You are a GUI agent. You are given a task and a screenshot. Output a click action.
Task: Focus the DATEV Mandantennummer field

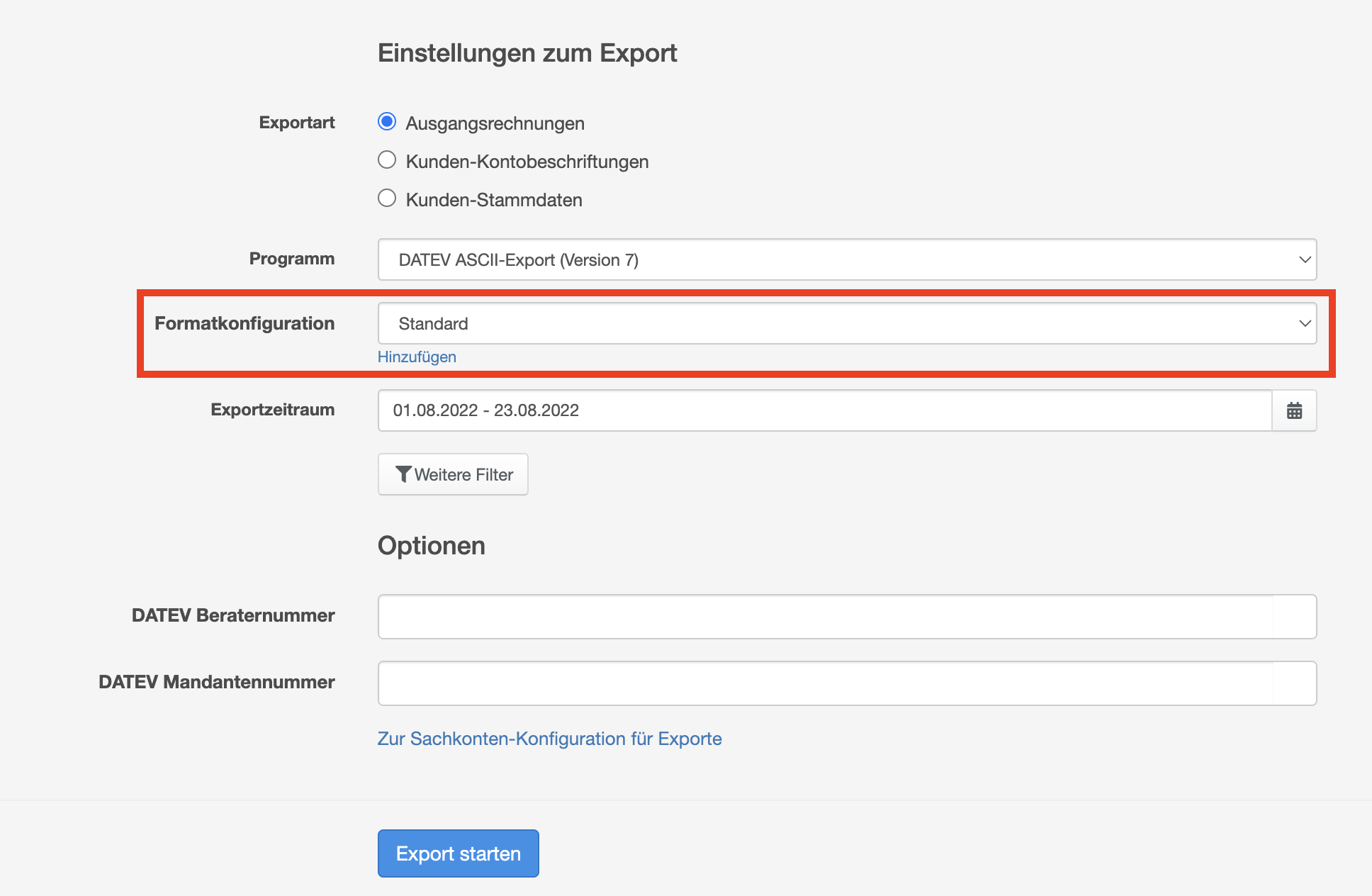pos(847,683)
